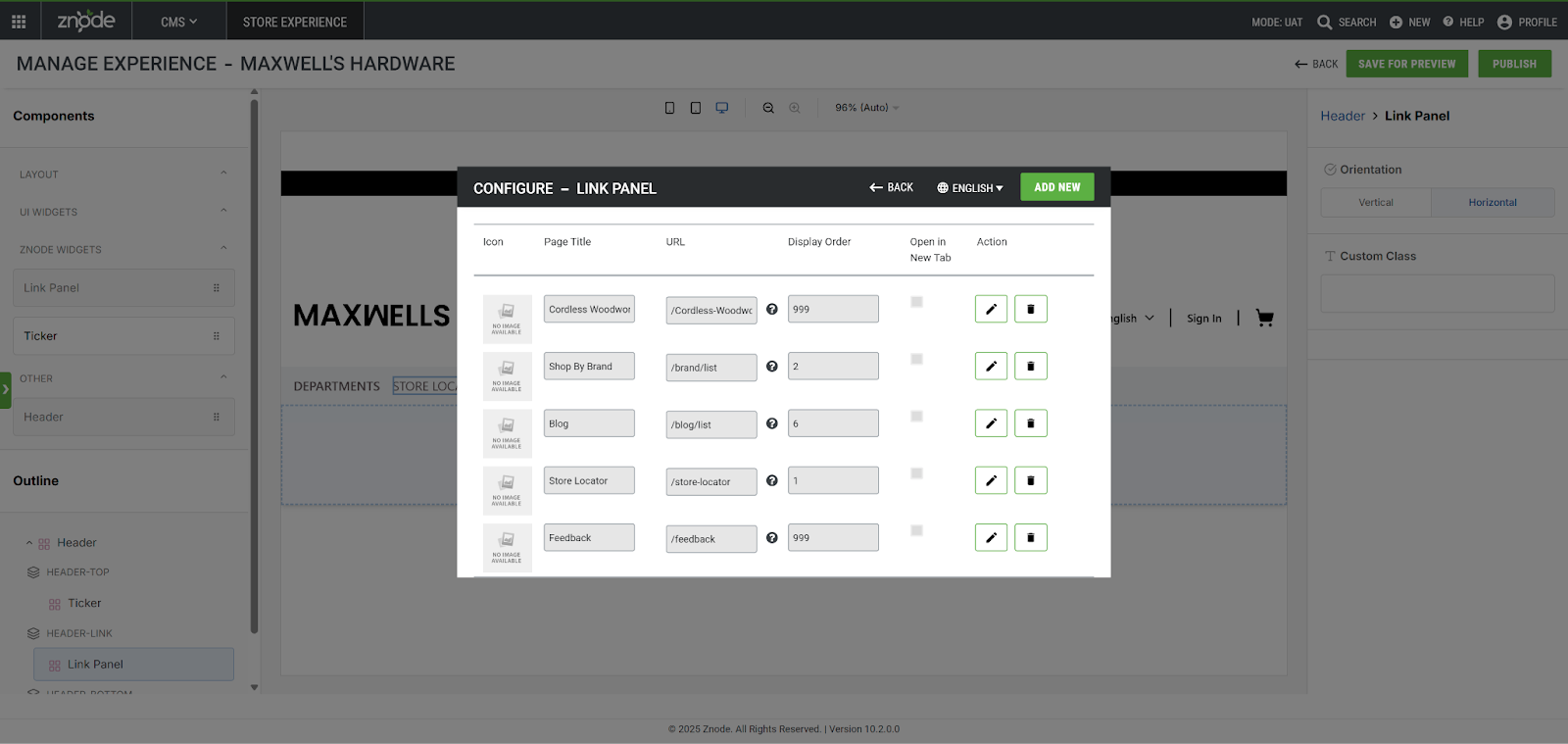Collapse the LAYOUT components section
The image size is (1568, 744).
click(223, 174)
